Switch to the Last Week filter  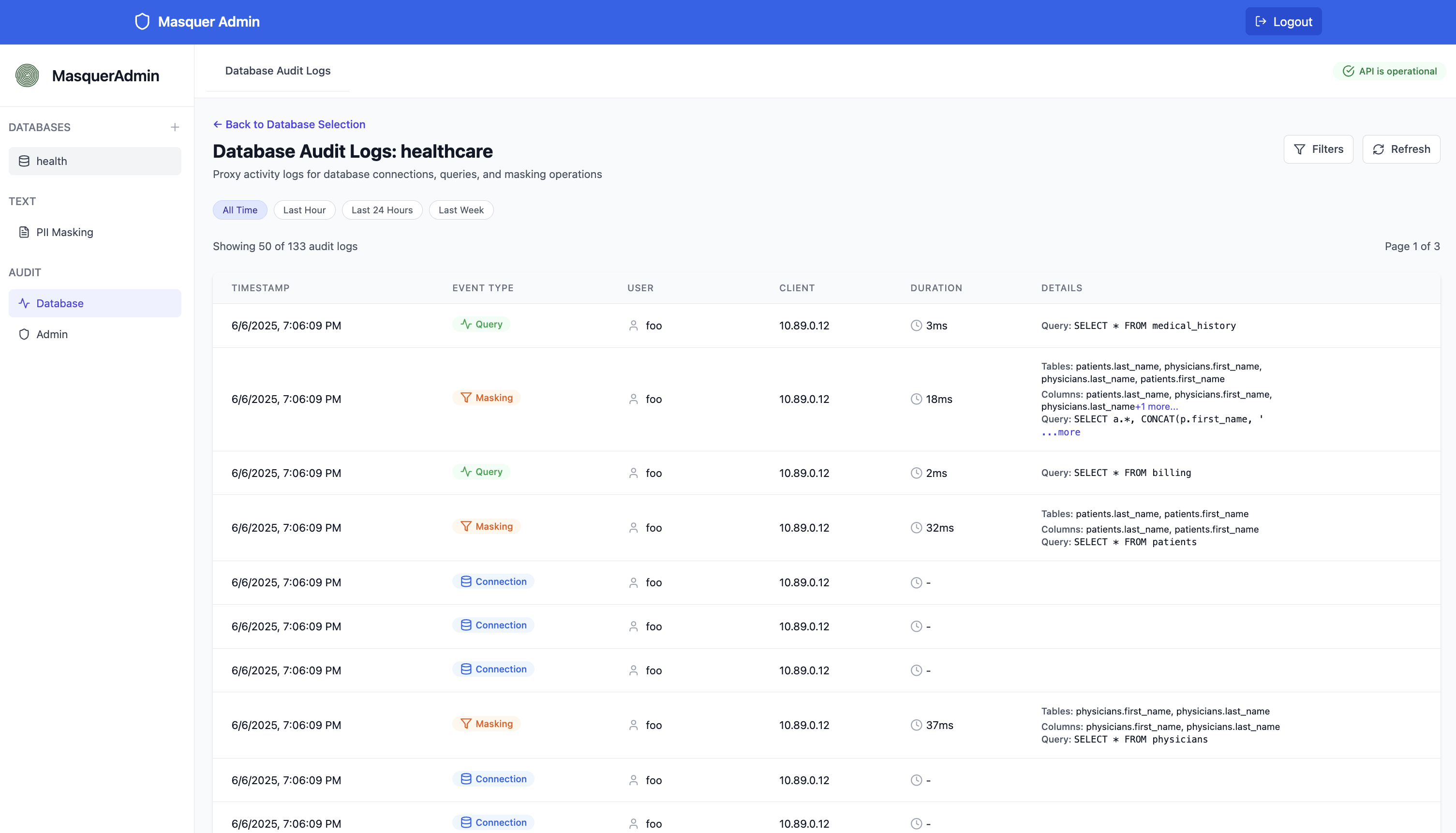[x=461, y=209]
